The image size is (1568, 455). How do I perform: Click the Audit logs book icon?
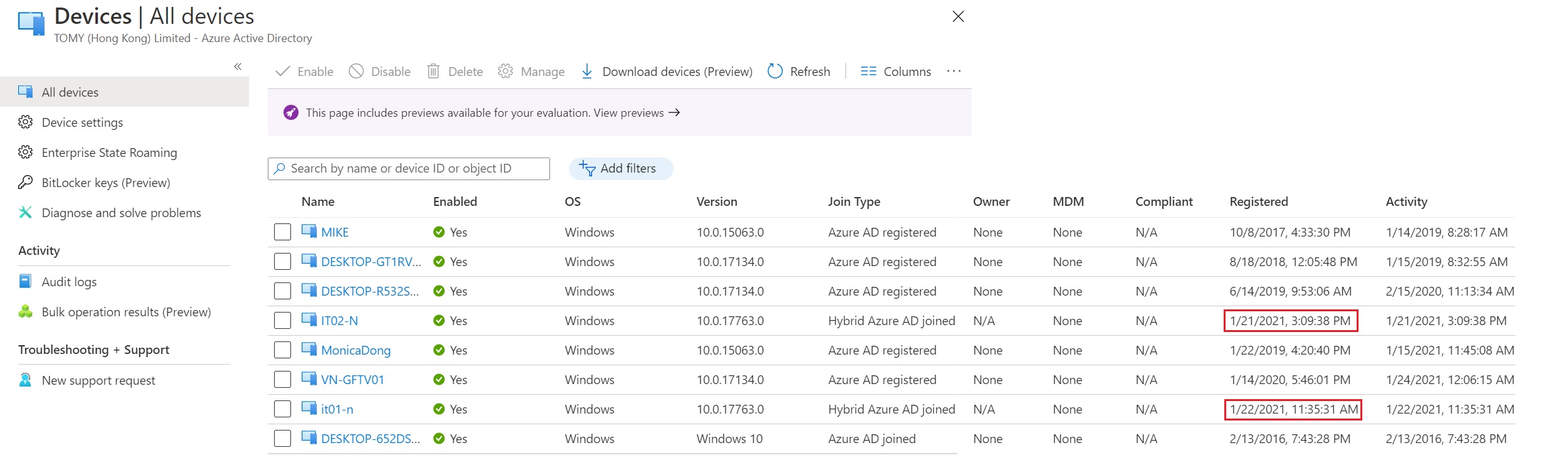point(25,281)
